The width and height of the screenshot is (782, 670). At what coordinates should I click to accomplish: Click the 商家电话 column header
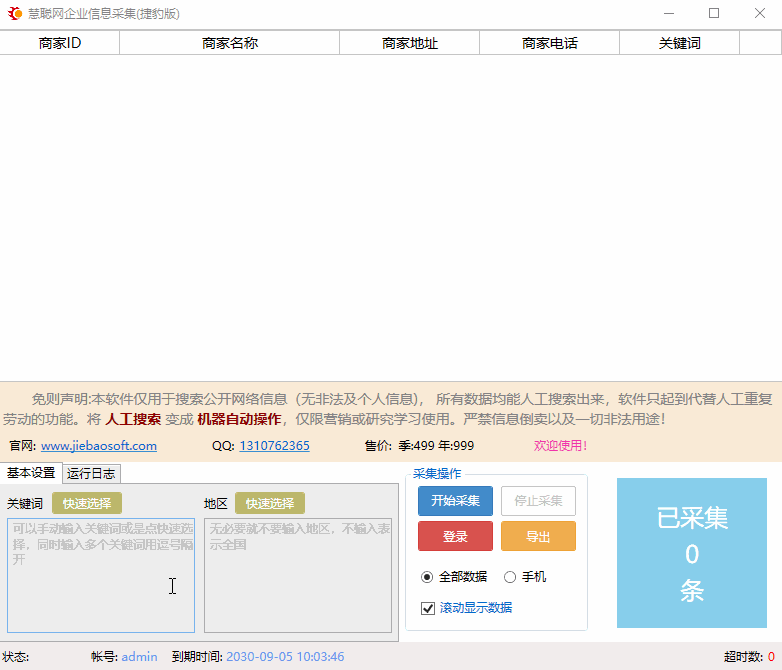[x=549, y=43]
